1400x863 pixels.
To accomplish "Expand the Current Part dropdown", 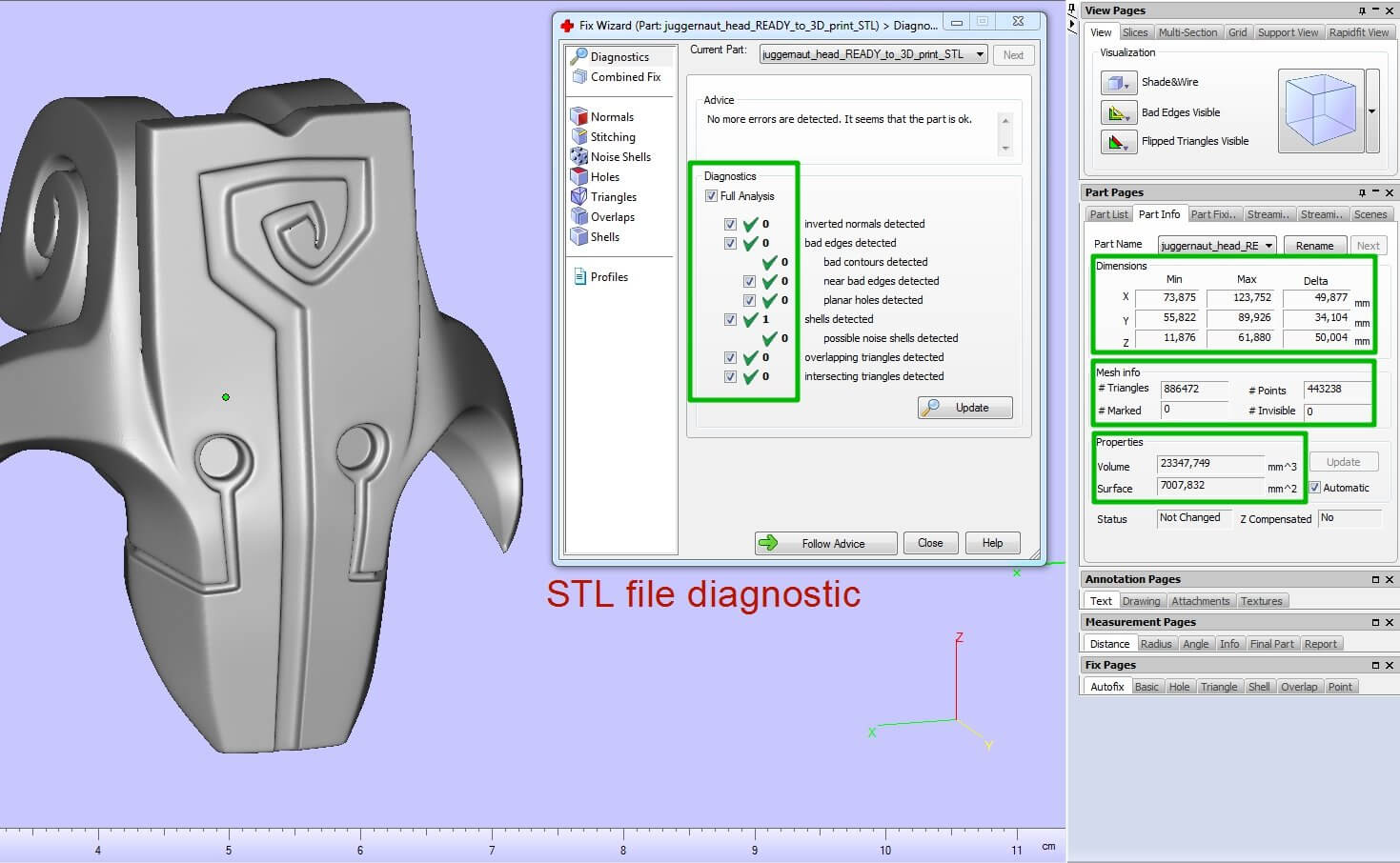I will tap(980, 55).
